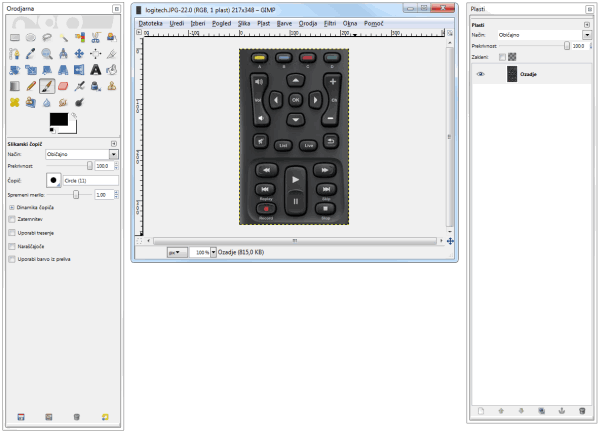Select the Move tool
The image size is (600, 432).
coord(80,54)
